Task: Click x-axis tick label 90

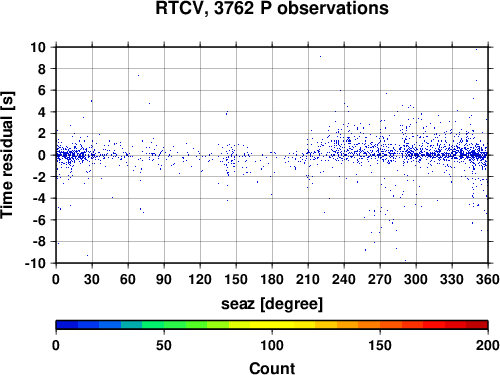Action: coord(164,279)
